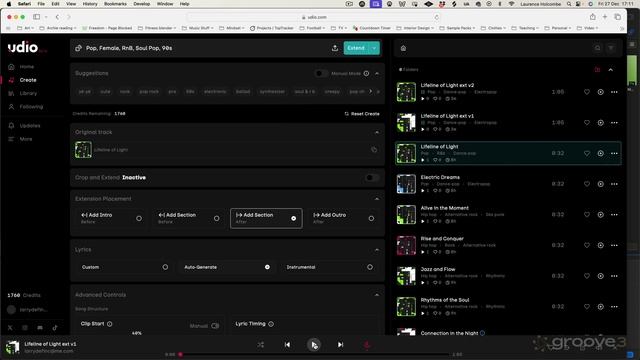Click the Manual Mode info icon

point(367,73)
